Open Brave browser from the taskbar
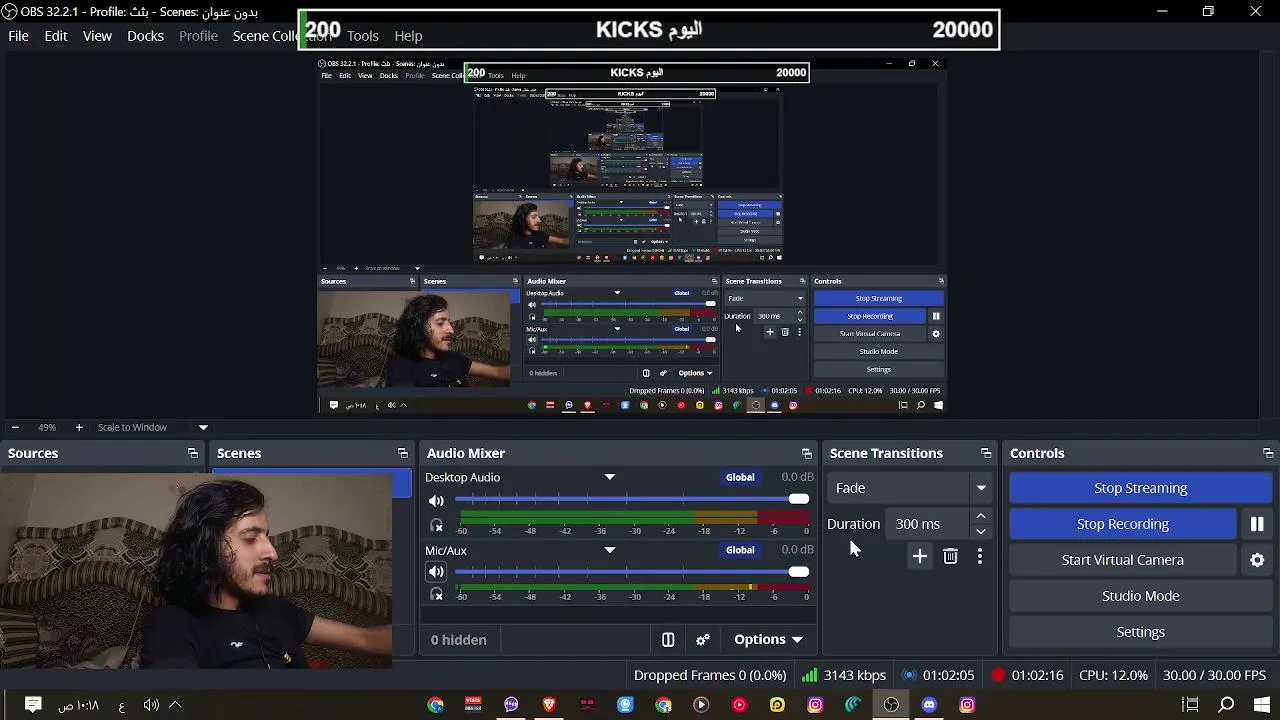 (549, 705)
